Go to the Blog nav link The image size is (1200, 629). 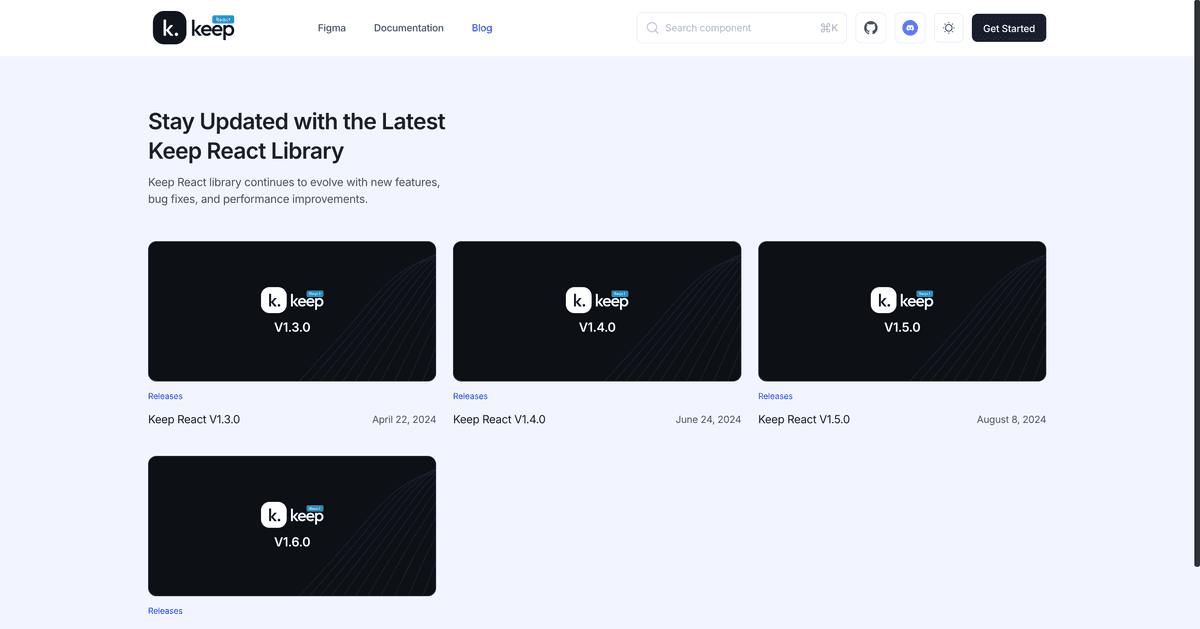tap(482, 28)
